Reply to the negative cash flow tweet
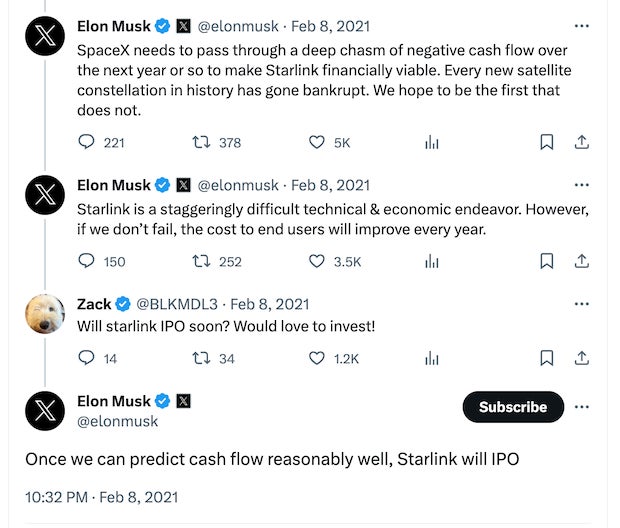 86,143
